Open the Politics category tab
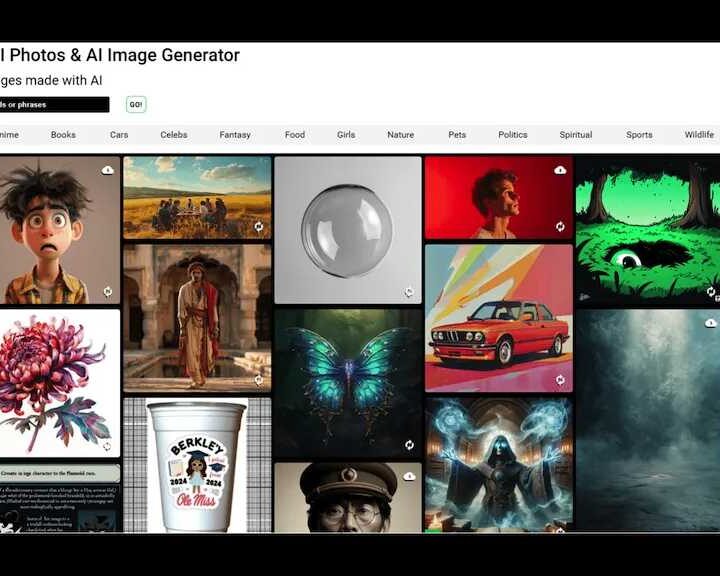 point(512,135)
